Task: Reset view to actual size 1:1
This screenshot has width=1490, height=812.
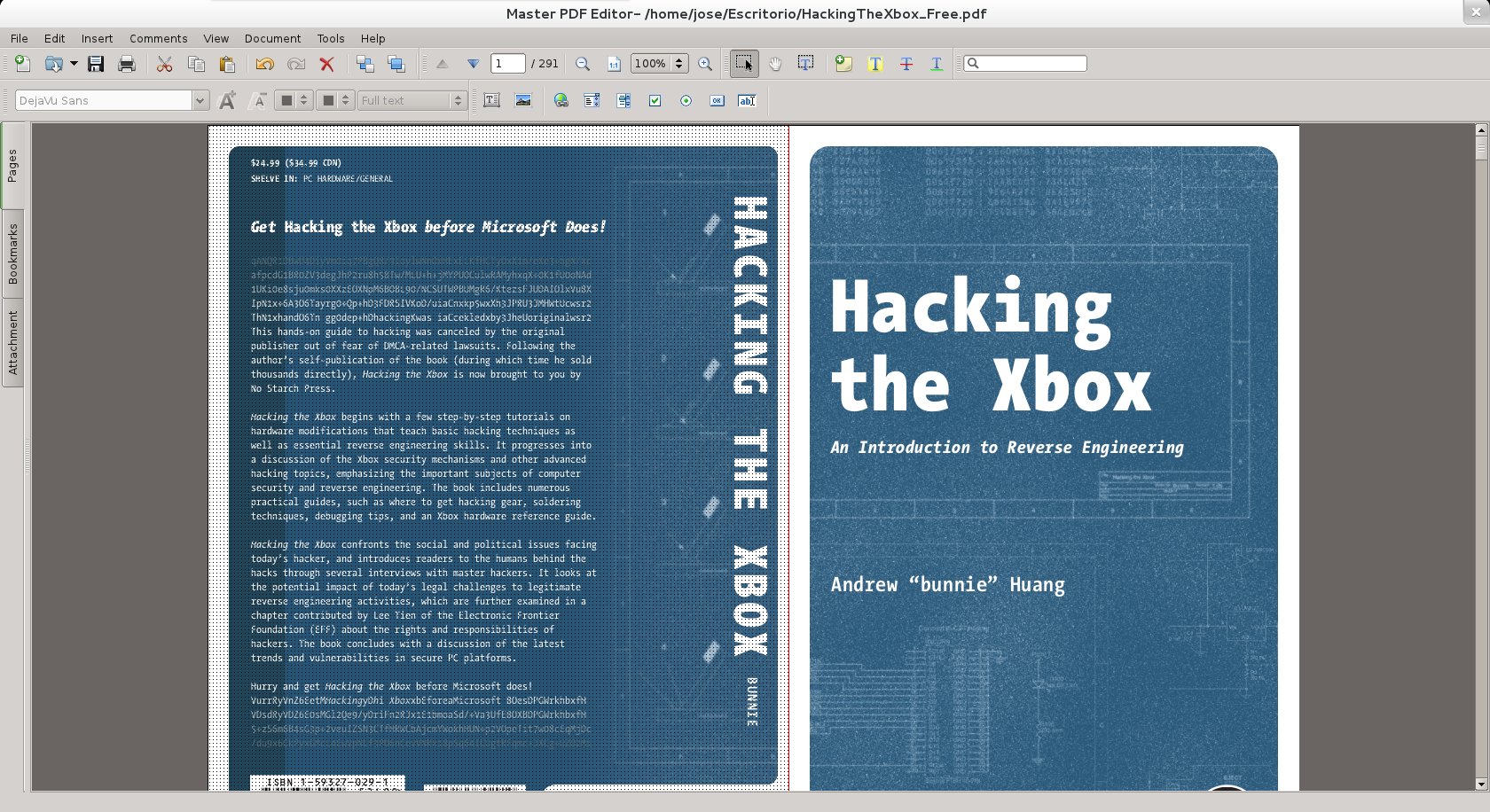Action: (614, 64)
